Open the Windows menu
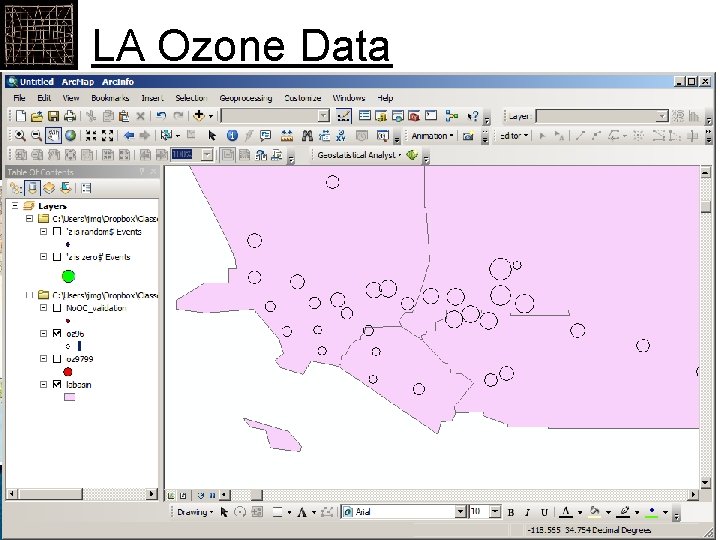This screenshot has height=540, width=720. (x=349, y=98)
